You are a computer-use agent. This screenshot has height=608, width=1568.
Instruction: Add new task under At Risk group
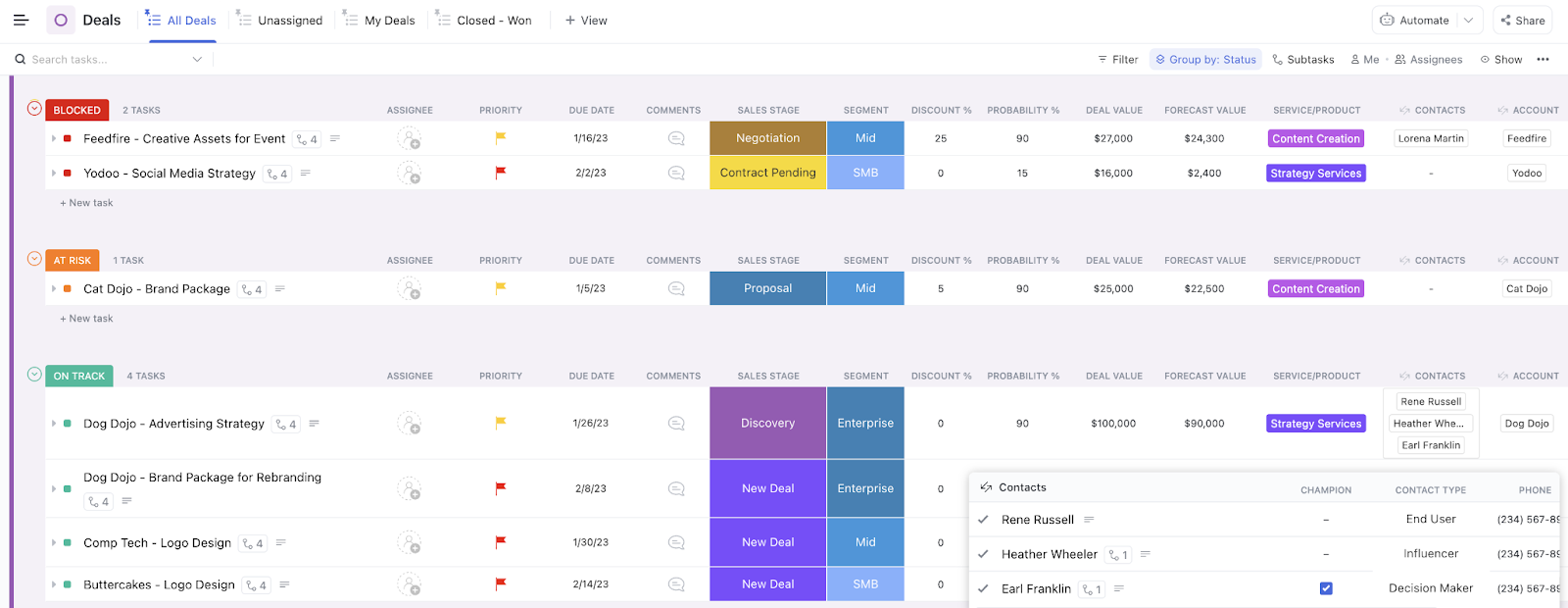(x=90, y=319)
